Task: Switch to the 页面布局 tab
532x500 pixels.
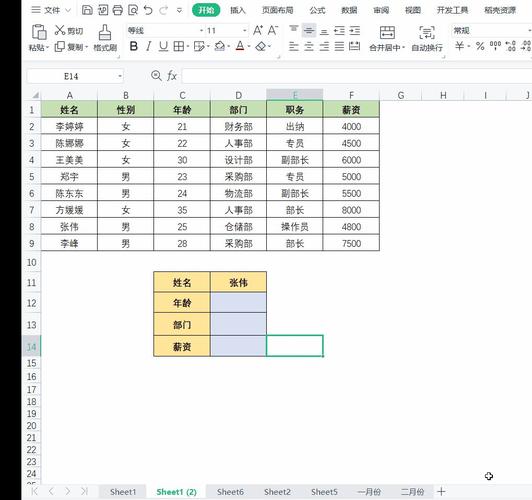Action: tap(278, 10)
